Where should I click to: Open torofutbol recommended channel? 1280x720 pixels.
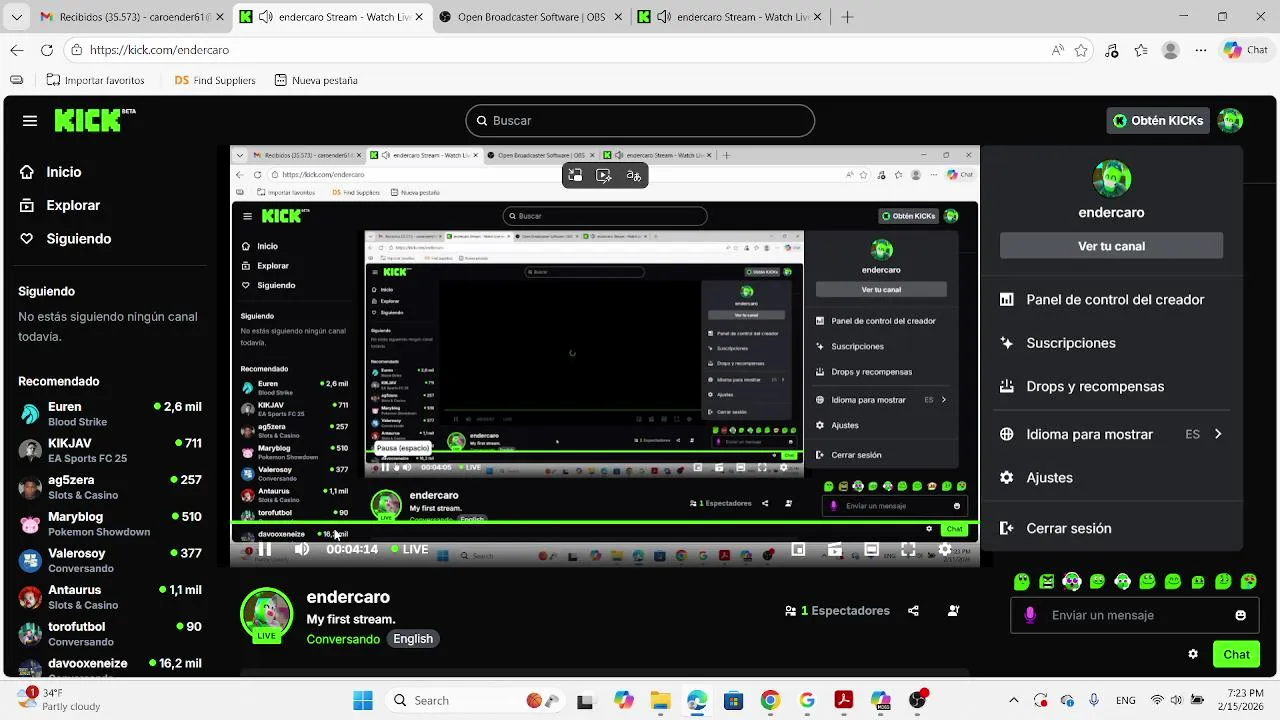point(111,634)
